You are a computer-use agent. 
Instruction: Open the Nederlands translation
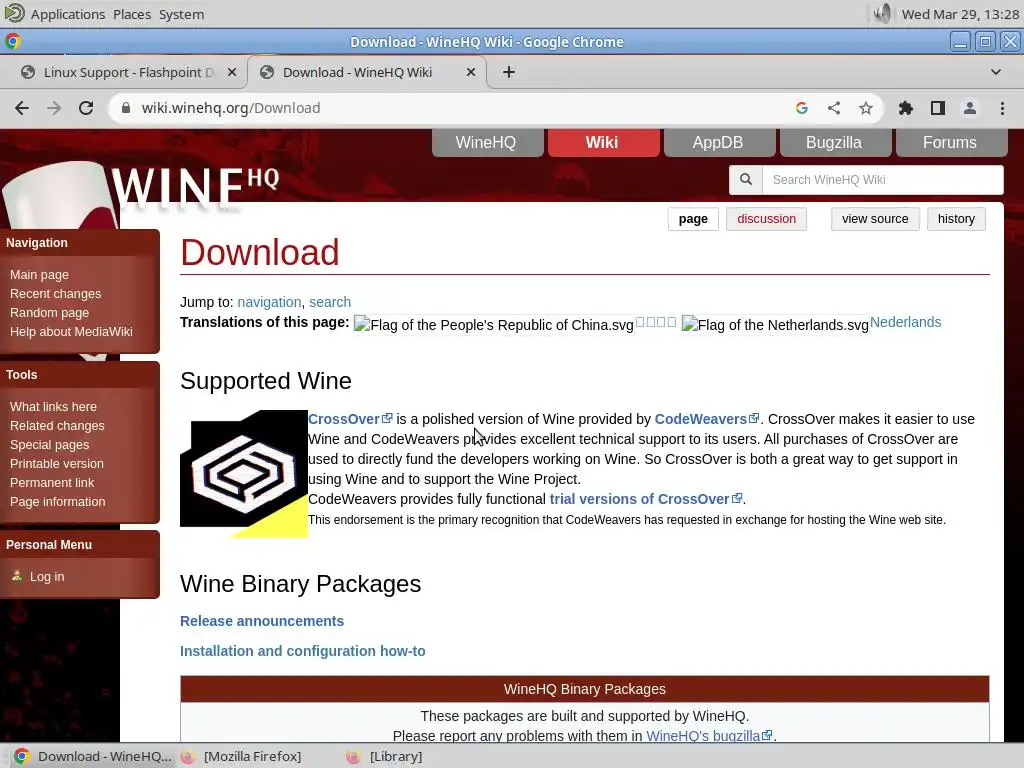coord(905,322)
